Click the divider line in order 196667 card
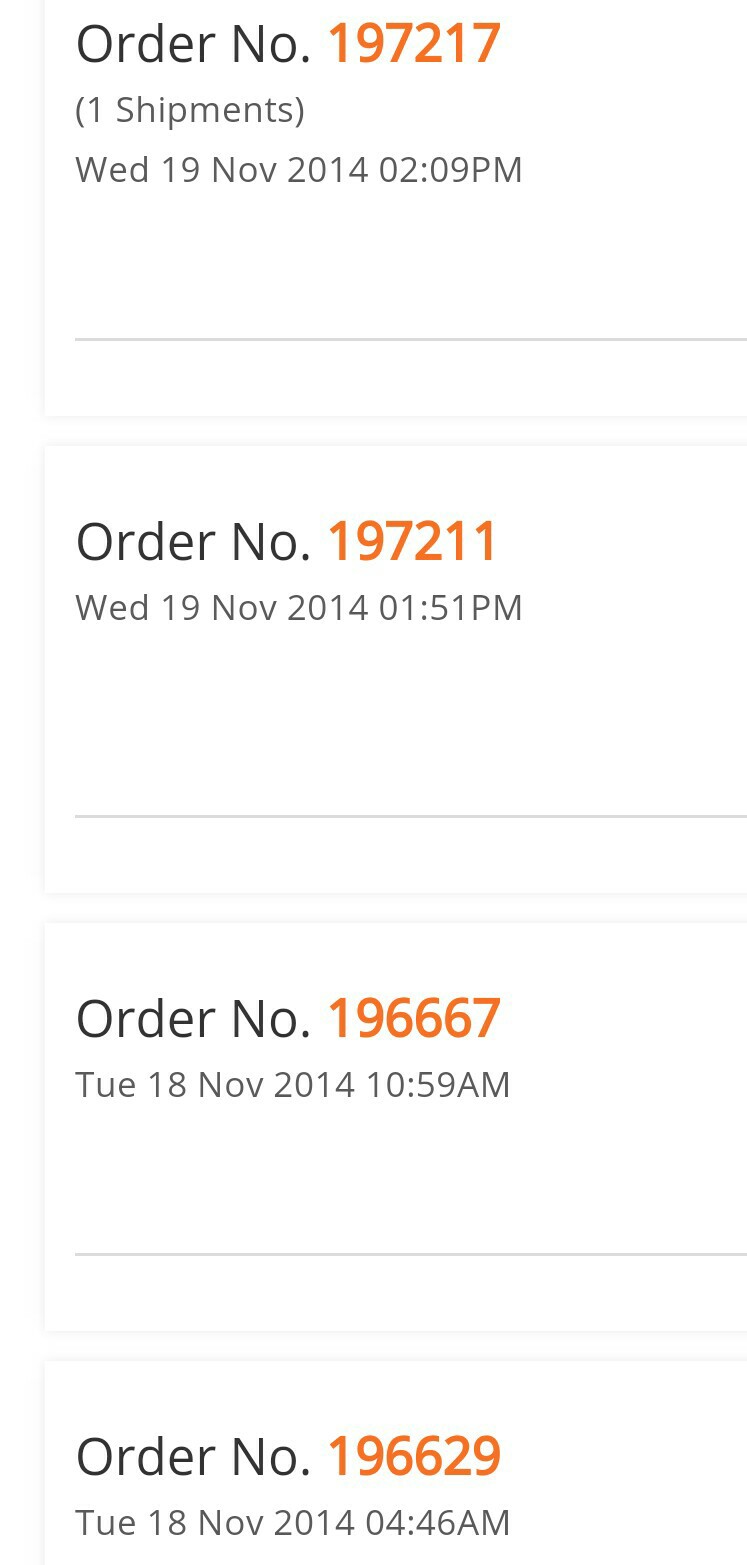The height and width of the screenshot is (1565, 747). pyautogui.click(x=410, y=1253)
